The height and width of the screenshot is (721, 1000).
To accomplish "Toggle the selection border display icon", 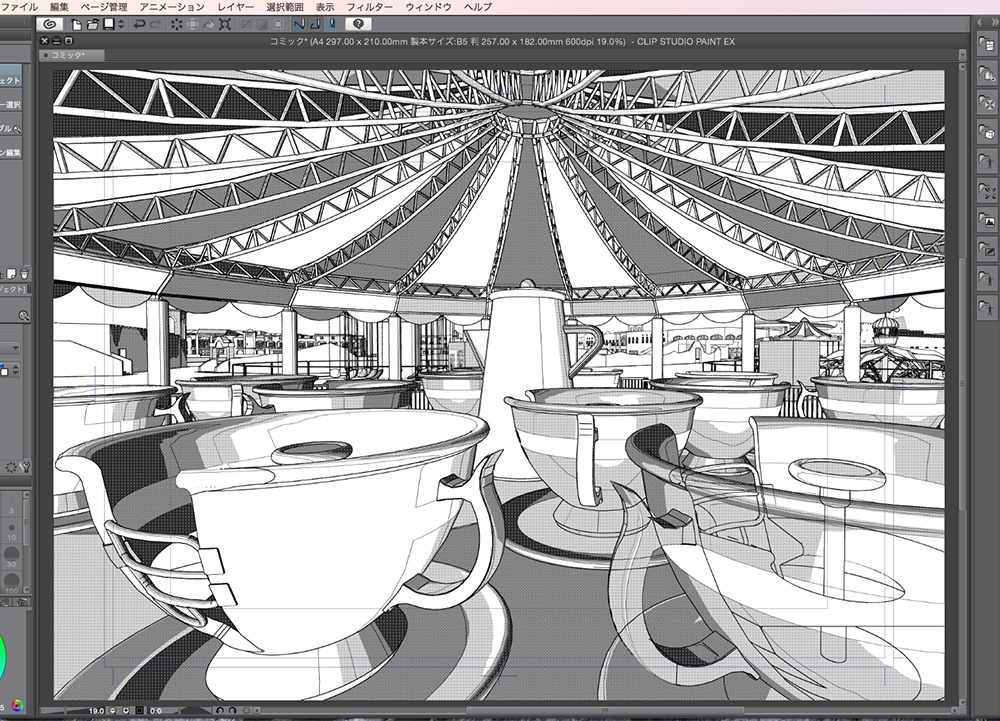I will click(278, 24).
